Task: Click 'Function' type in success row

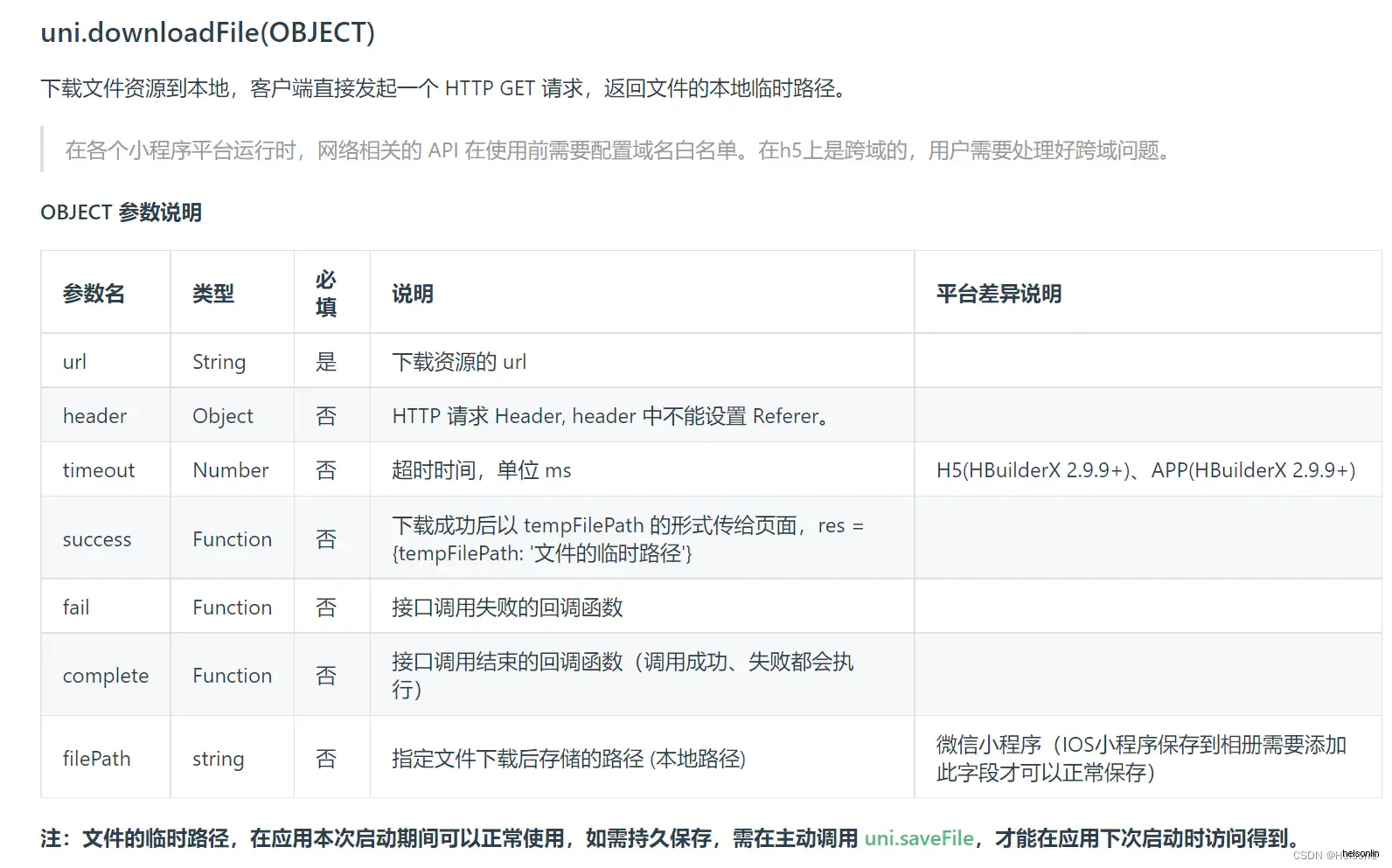Action: tap(233, 539)
